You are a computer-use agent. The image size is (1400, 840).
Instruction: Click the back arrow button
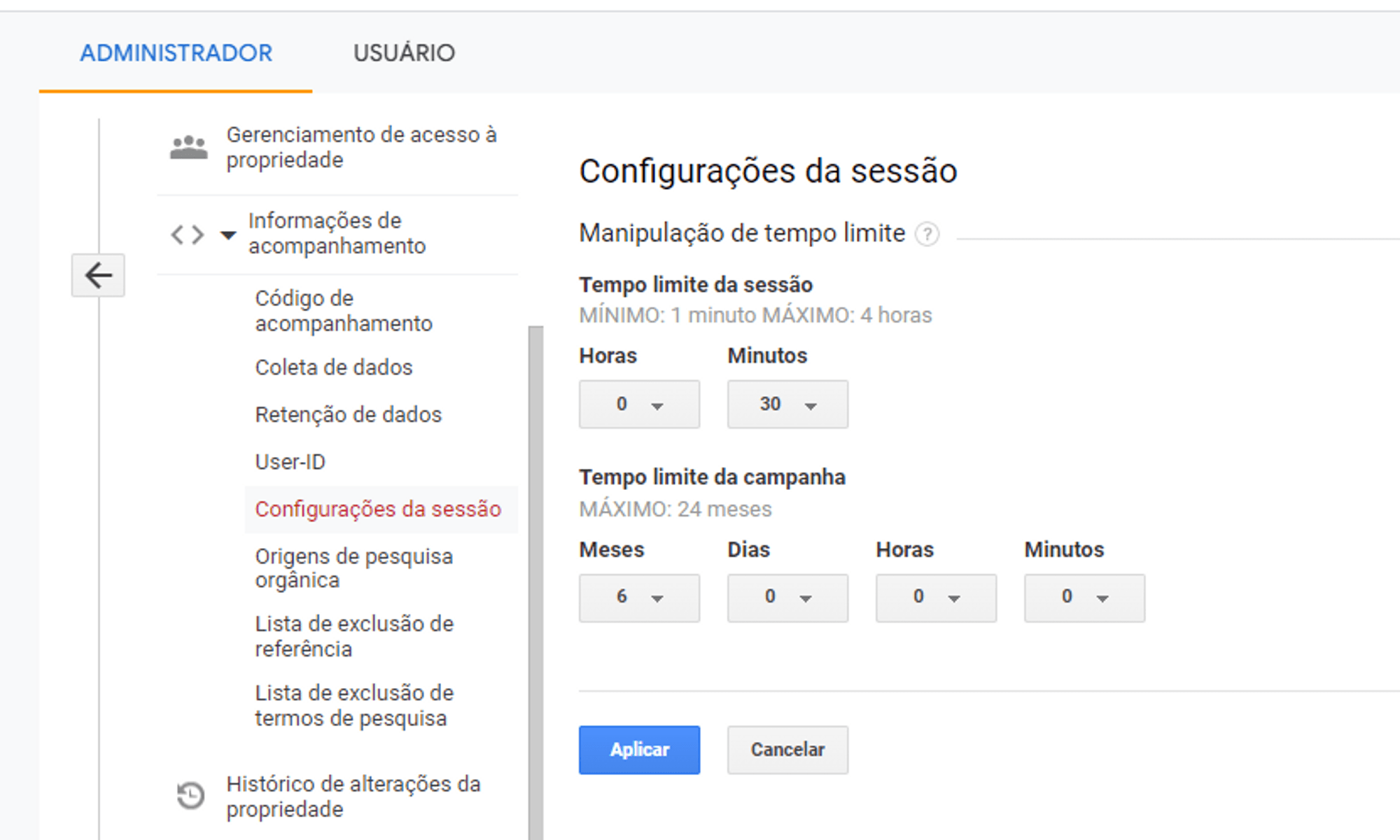click(x=98, y=275)
